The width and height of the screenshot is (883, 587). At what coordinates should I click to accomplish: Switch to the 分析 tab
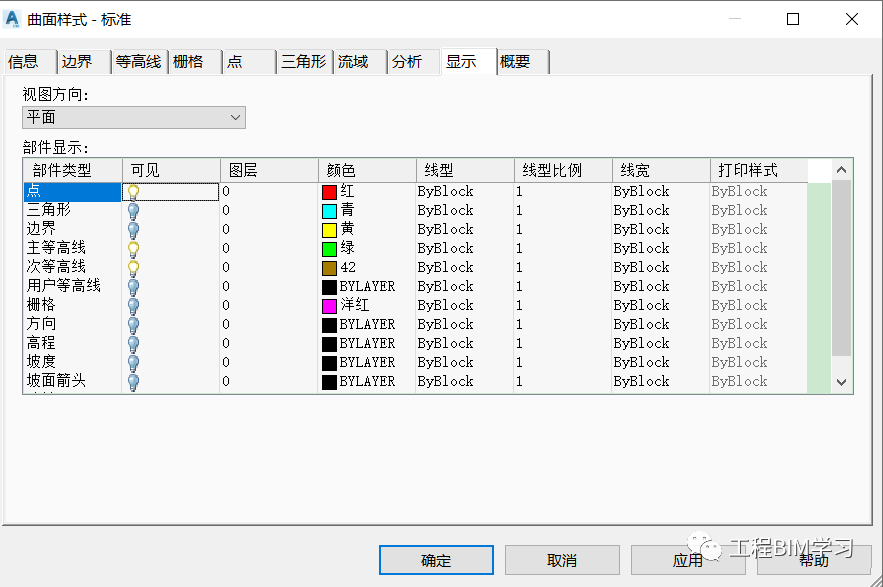click(413, 61)
